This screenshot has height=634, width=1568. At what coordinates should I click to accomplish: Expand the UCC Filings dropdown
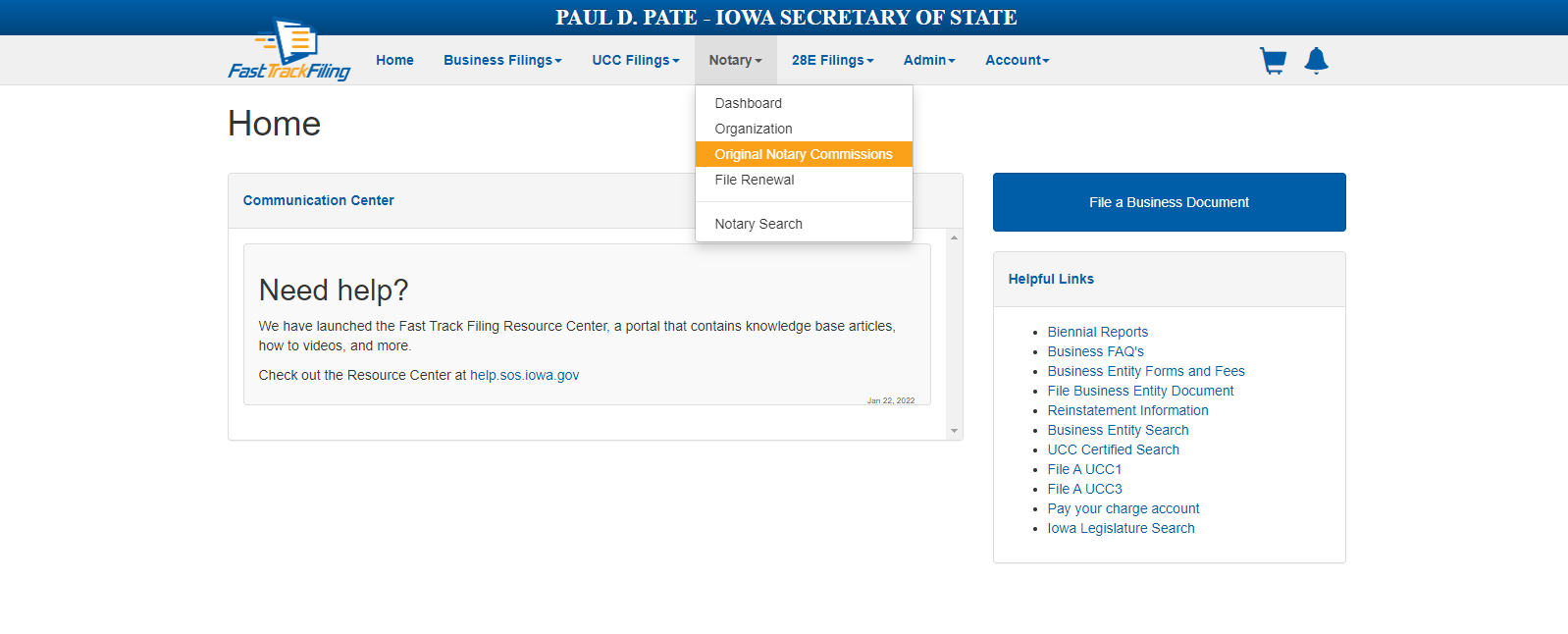point(636,60)
